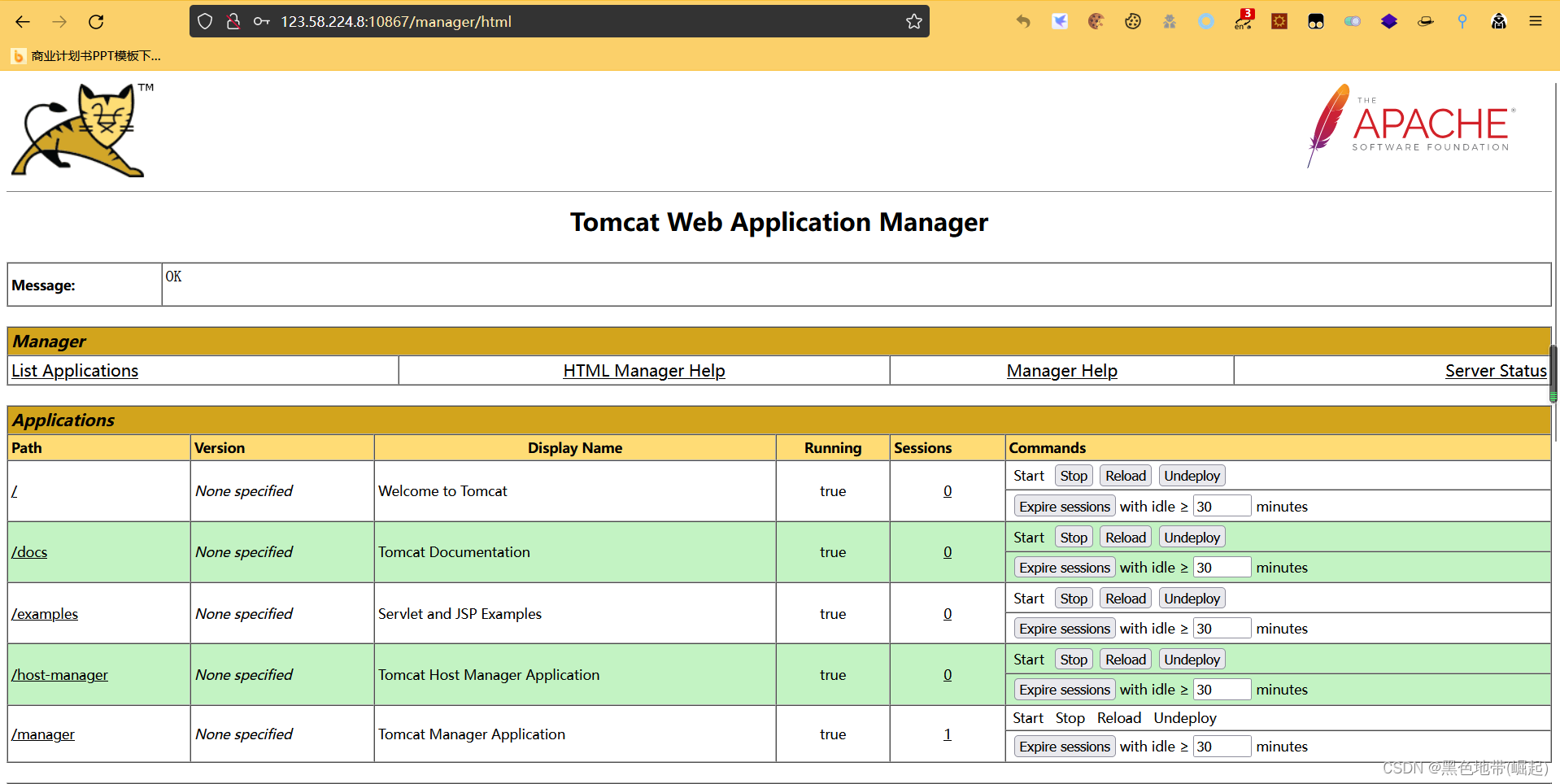Screen dimensions: 1560x784
Task: Click the back navigation arrow
Action: 22,21
